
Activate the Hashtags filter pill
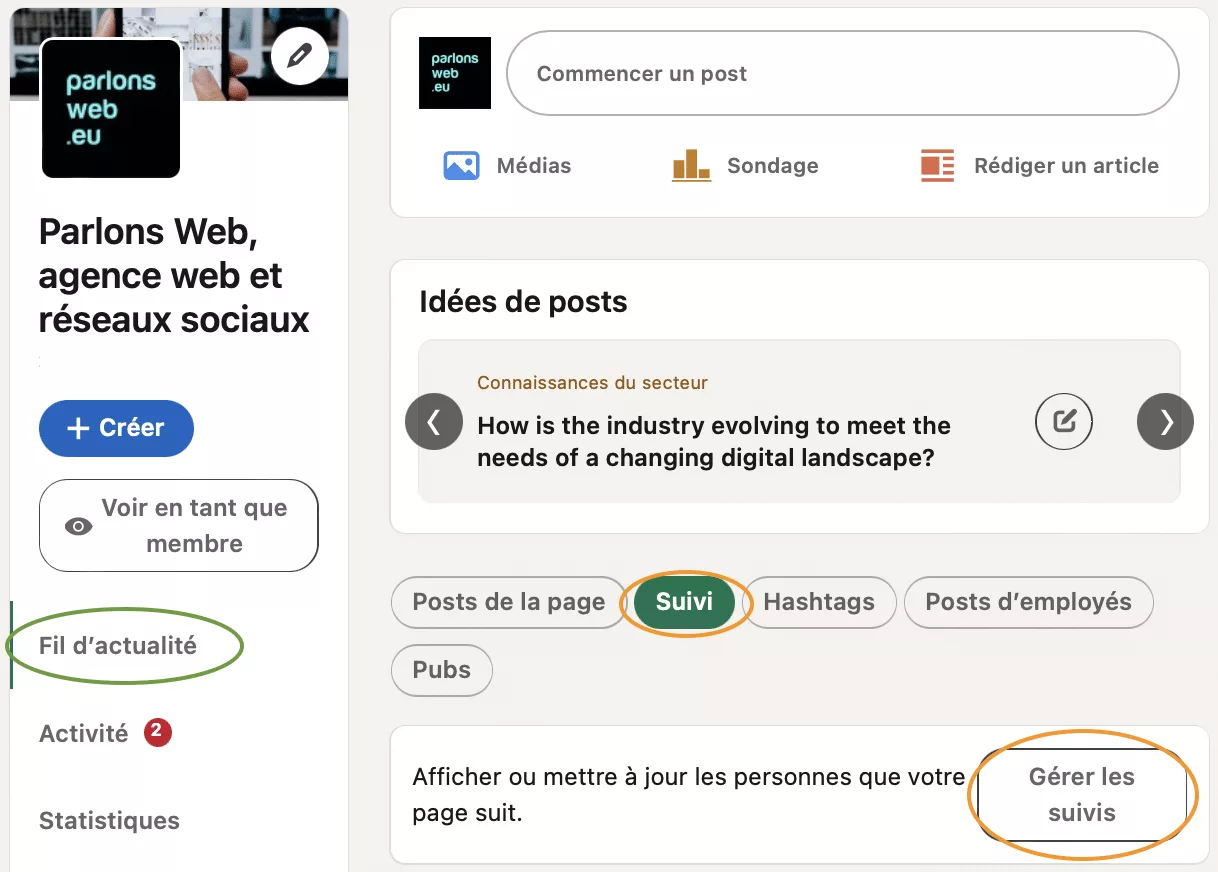click(820, 602)
